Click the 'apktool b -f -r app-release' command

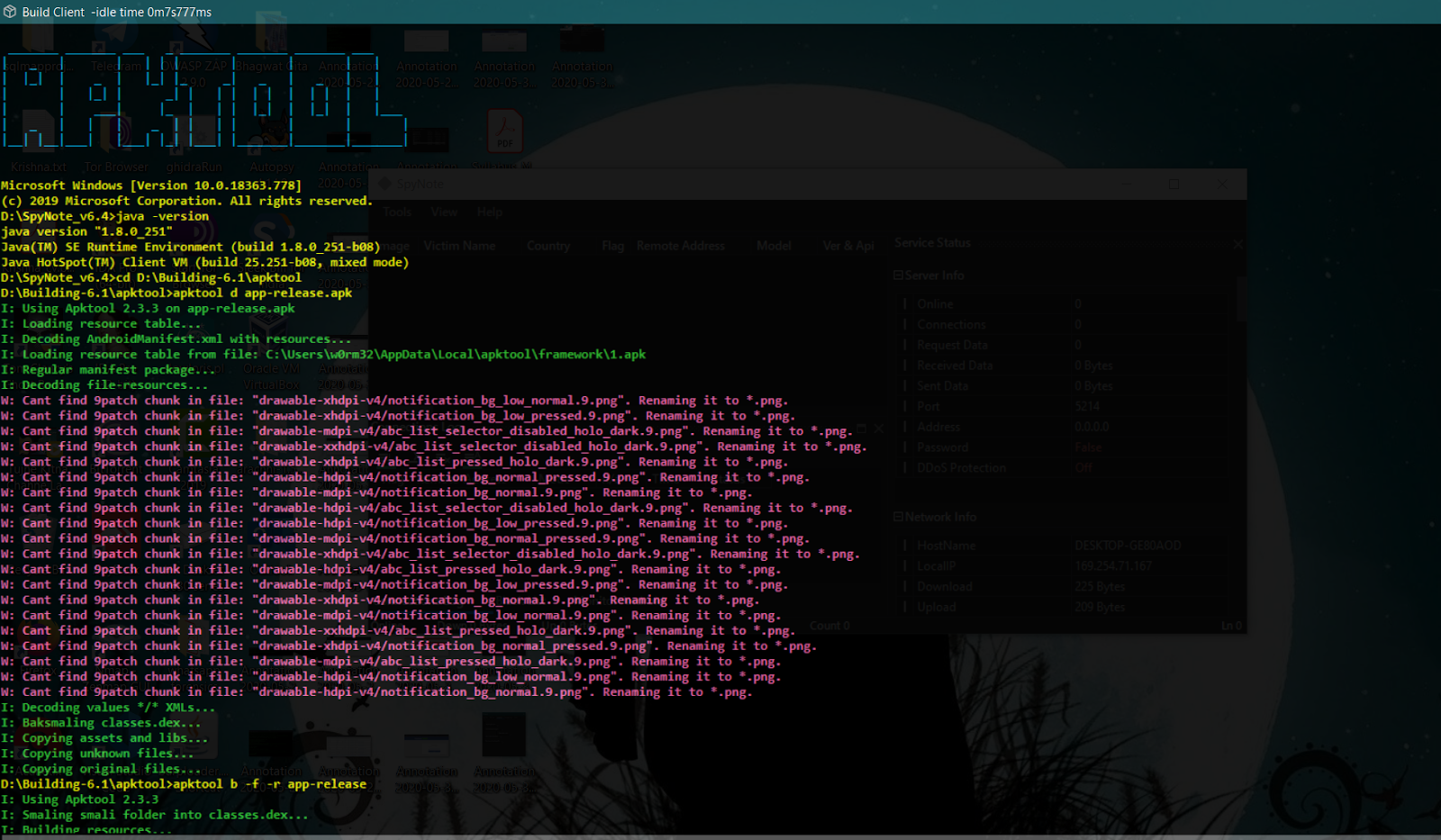pos(184,783)
